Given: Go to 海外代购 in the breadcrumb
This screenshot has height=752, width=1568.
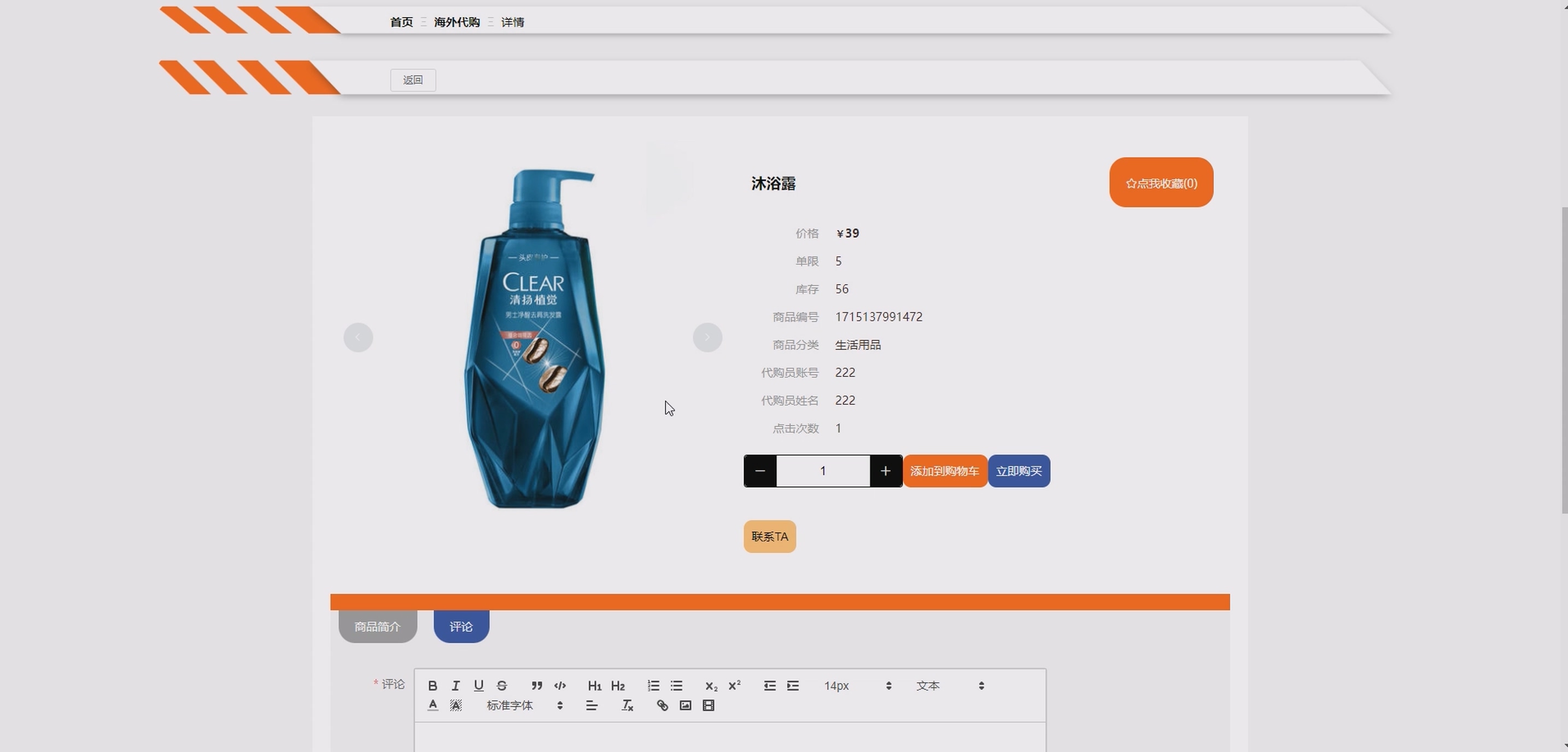Looking at the screenshot, I should [x=457, y=22].
